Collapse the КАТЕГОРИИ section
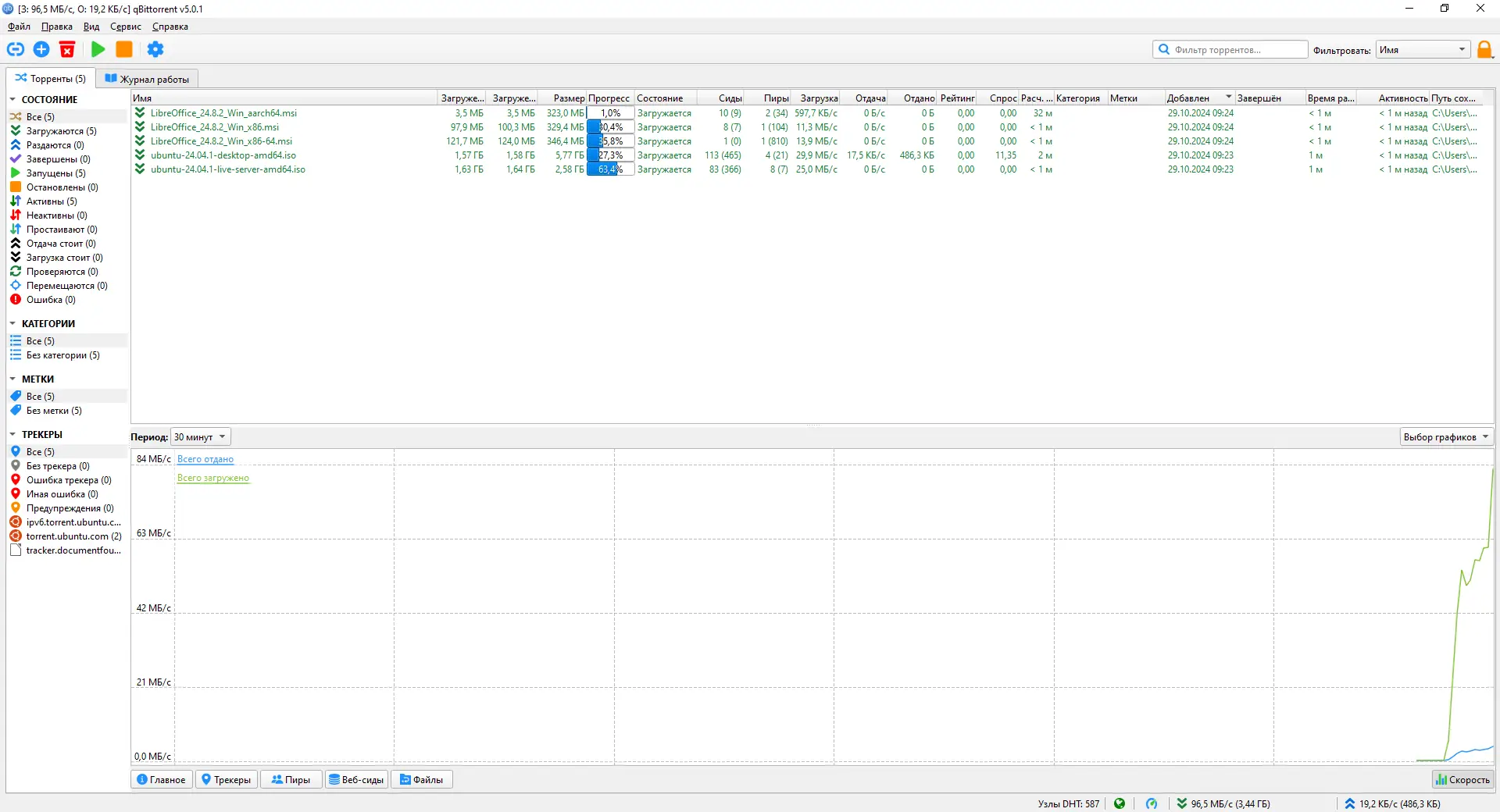The image size is (1500, 812). tap(13, 324)
